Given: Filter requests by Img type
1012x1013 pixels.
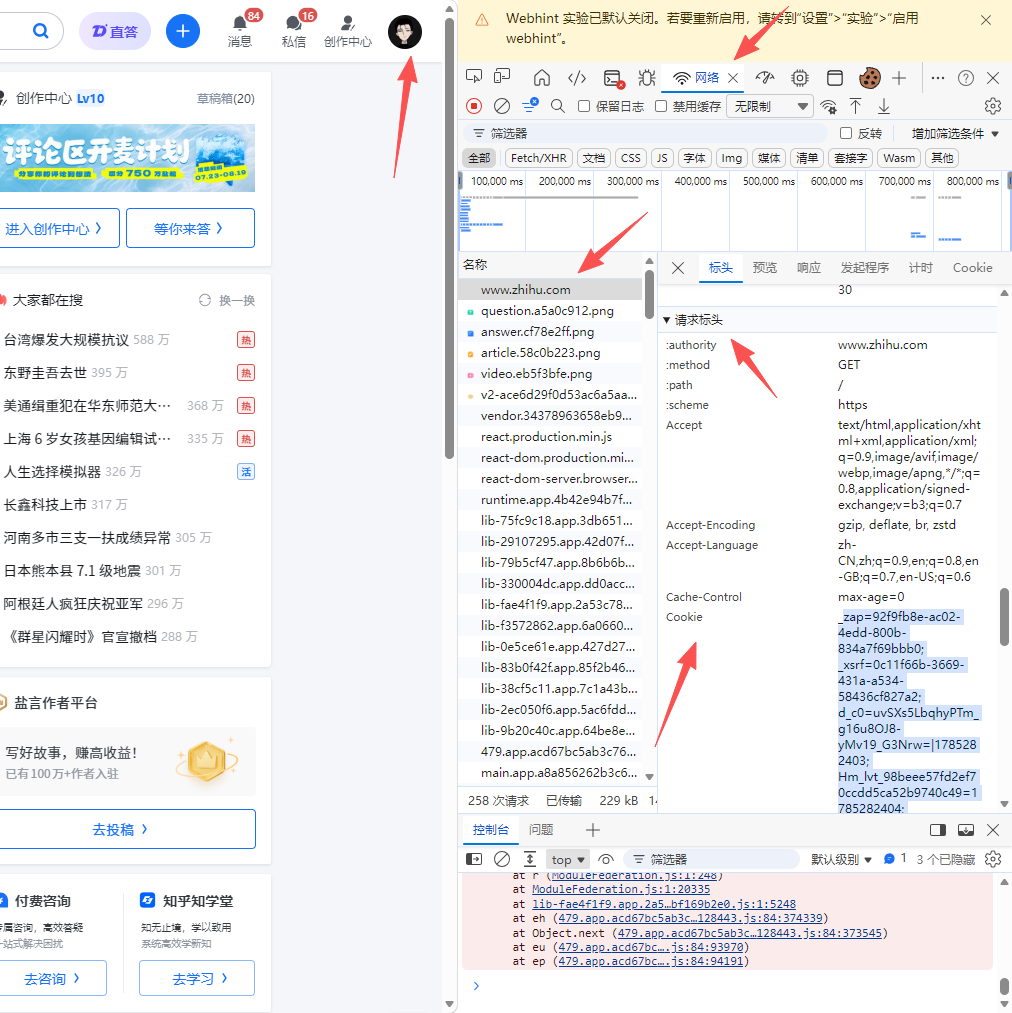Looking at the screenshot, I should coord(732,158).
